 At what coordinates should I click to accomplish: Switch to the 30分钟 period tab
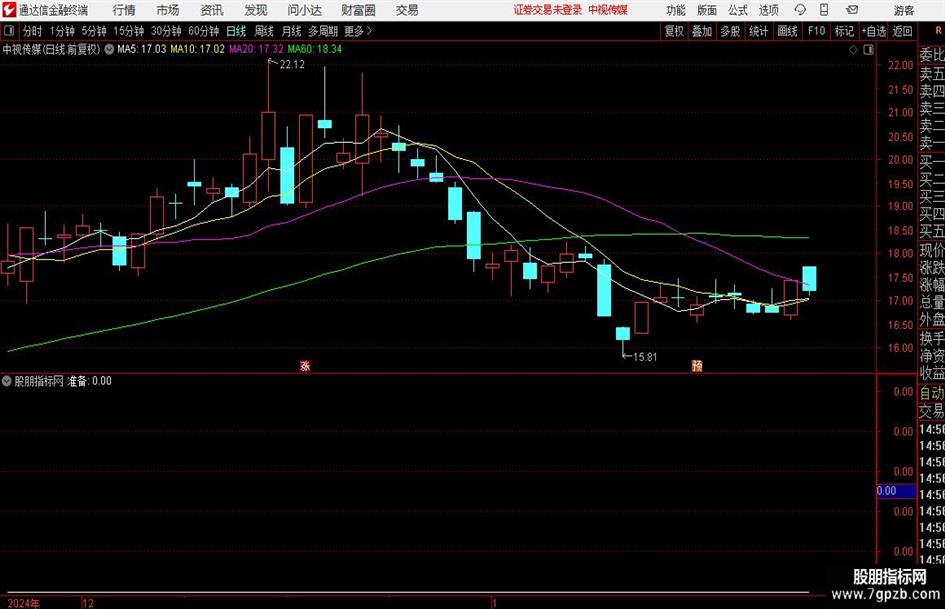[x=166, y=31]
